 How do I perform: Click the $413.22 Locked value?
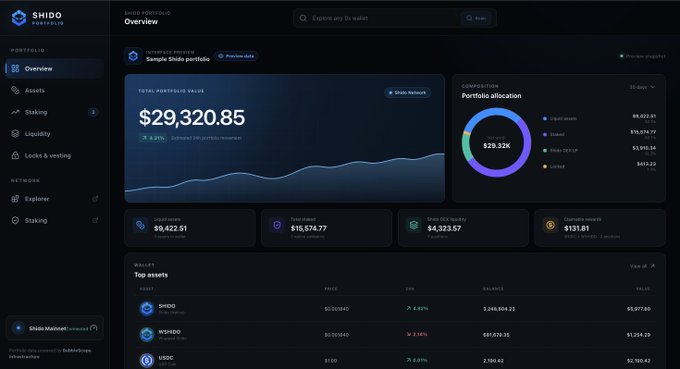point(646,164)
